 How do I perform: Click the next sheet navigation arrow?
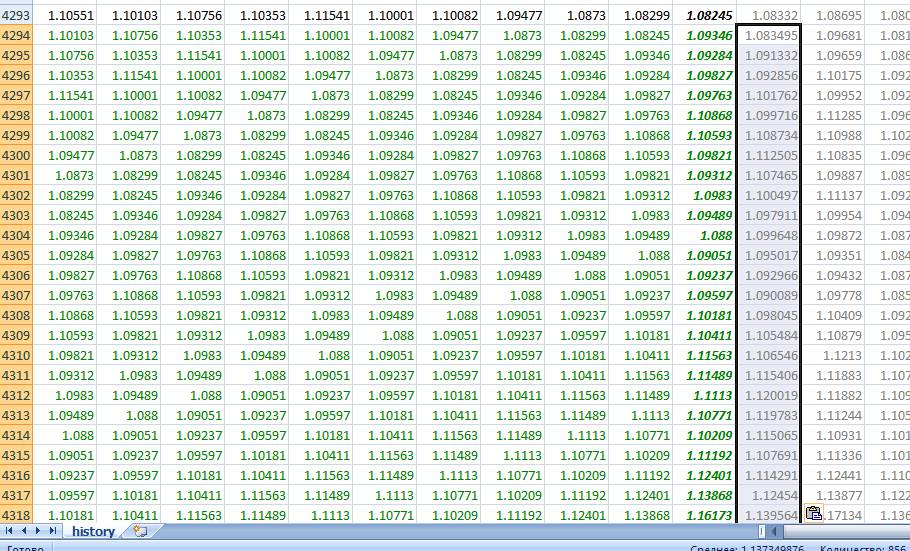[38, 531]
